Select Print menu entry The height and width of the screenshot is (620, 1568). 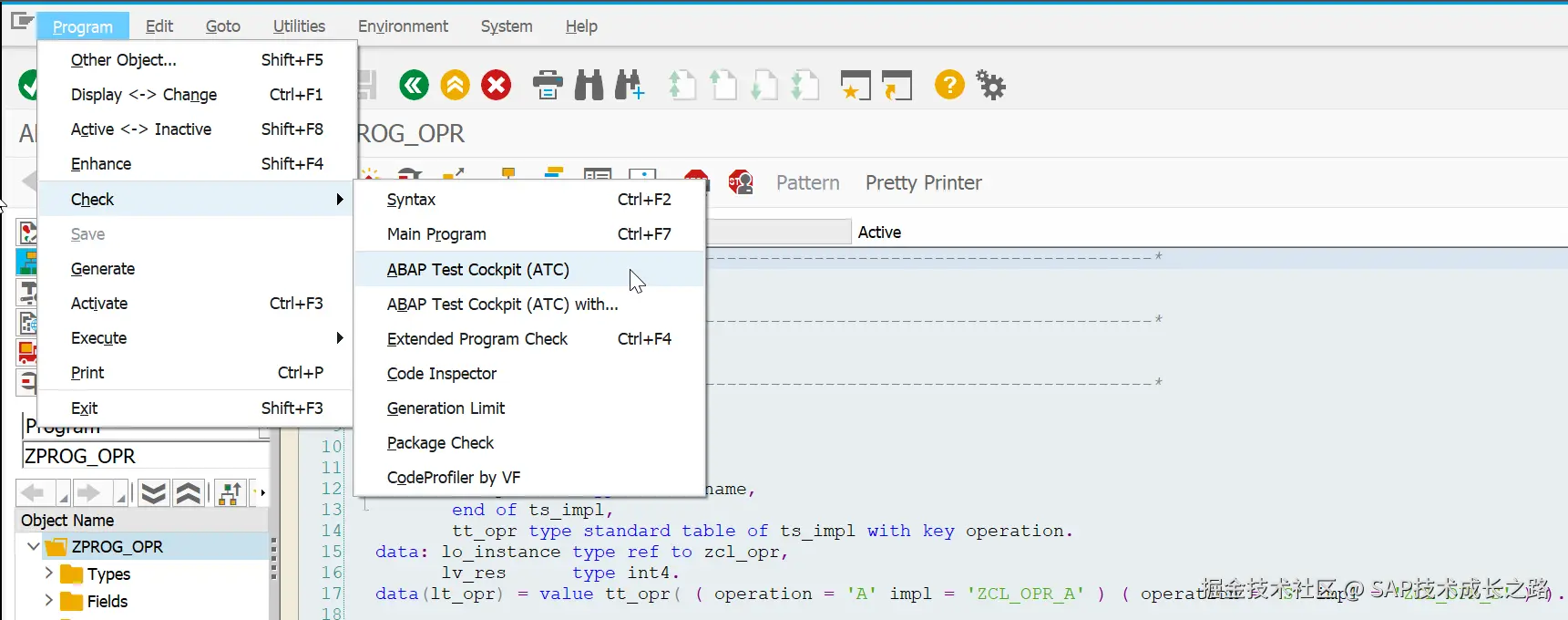tap(197, 373)
